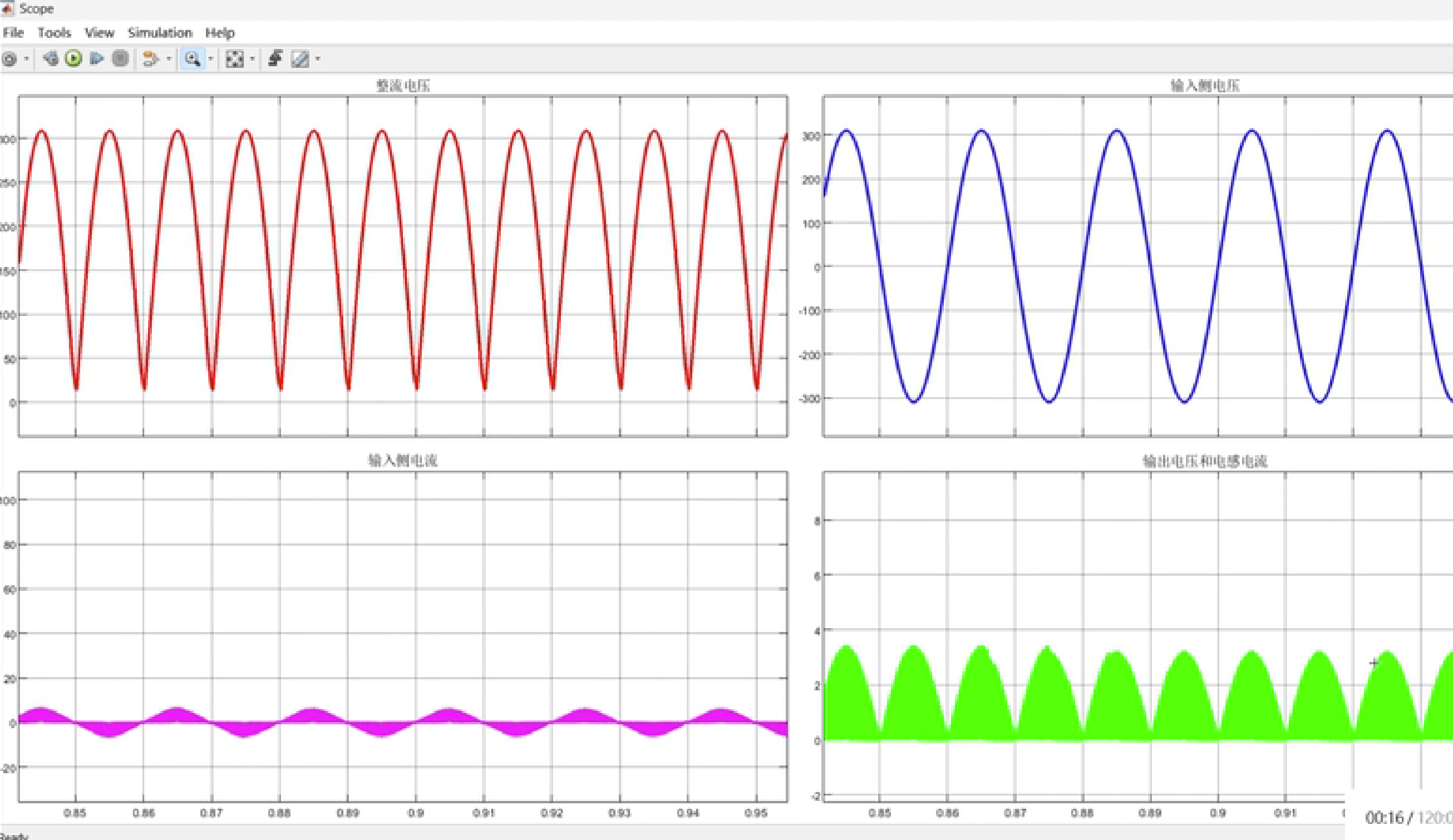
Task: Expand the arrow beside the orange block icon
Action: (x=169, y=59)
